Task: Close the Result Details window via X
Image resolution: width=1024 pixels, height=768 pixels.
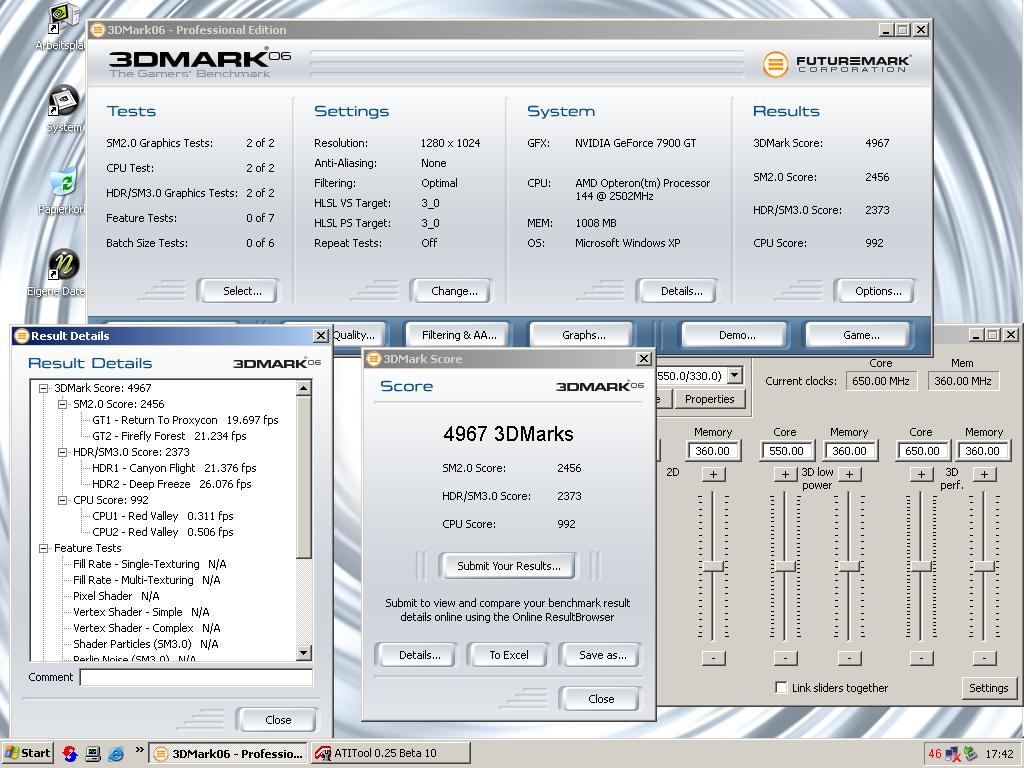Action: 321,336
